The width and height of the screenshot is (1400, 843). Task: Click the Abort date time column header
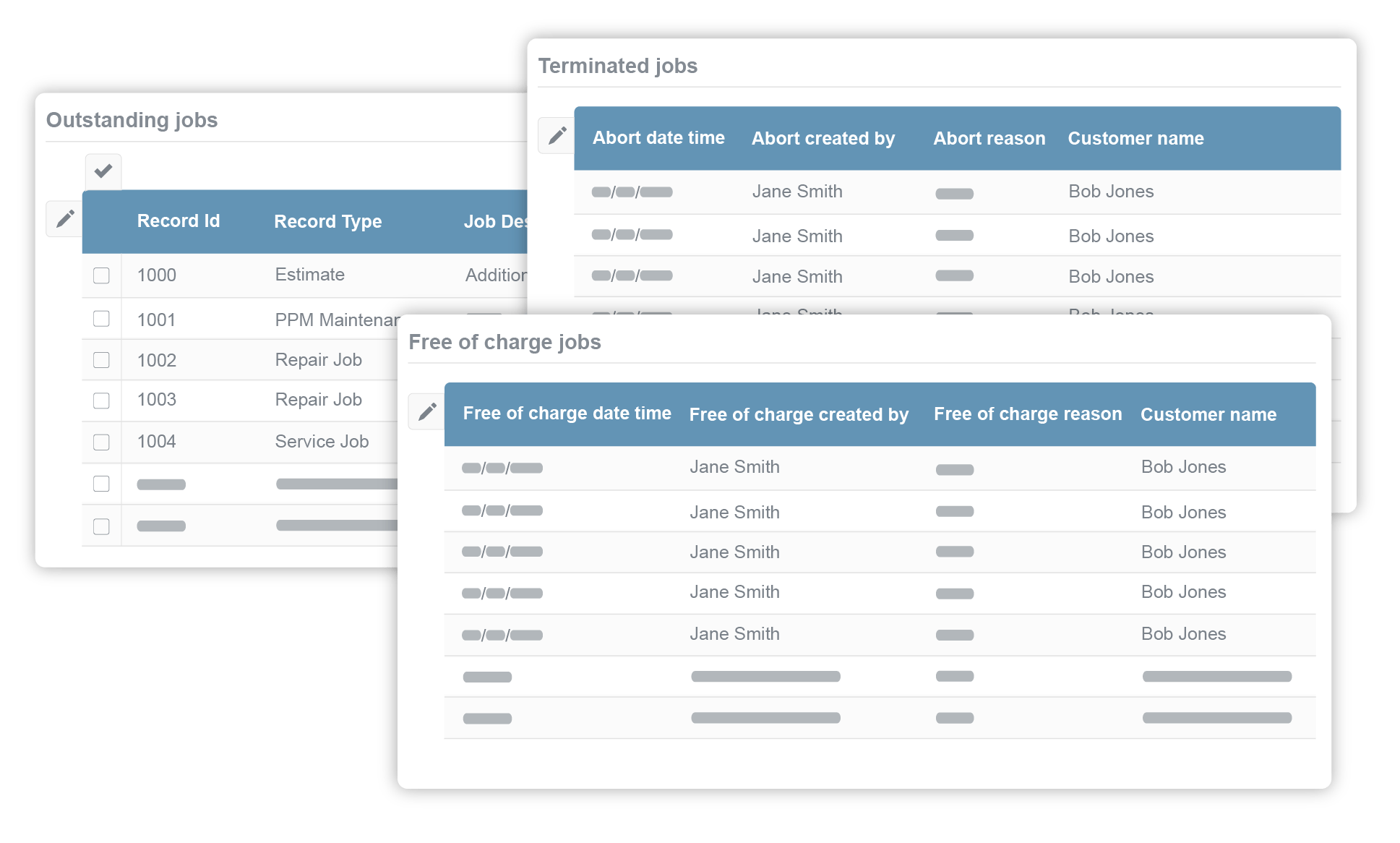point(658,138)
